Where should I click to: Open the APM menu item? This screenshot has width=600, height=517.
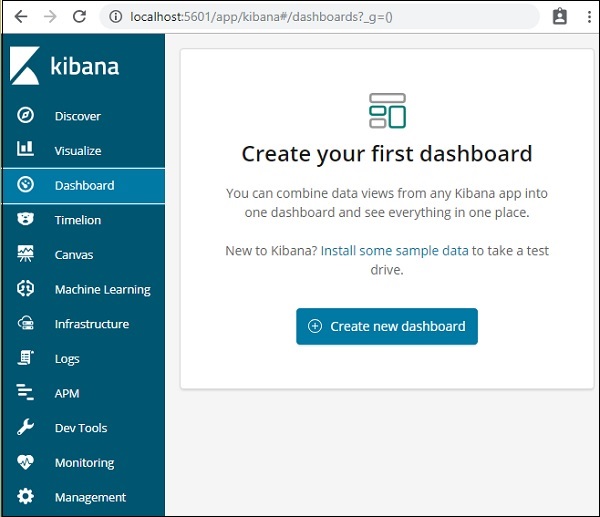pyautogui.click(x=67, y=393)
